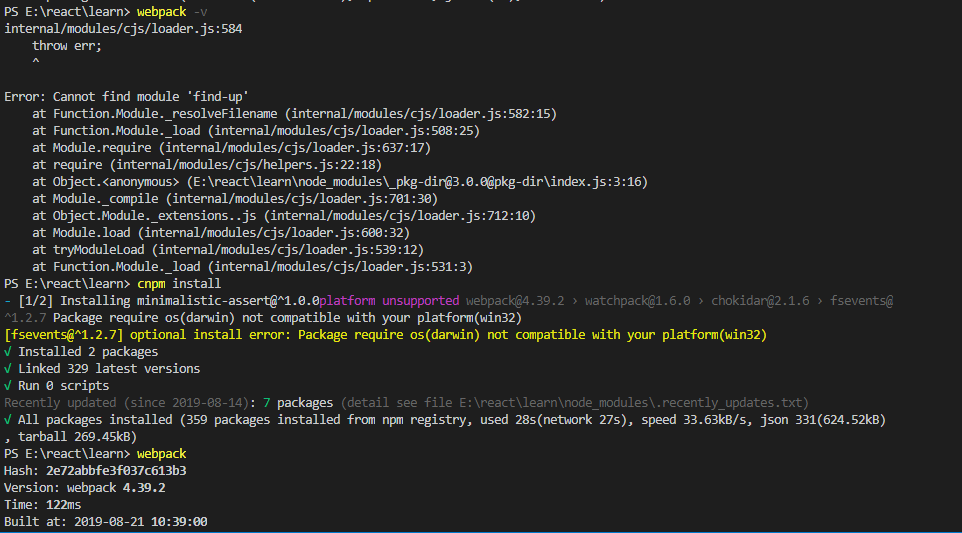The width and height of the screenshot is (962, 533).
Task: Click the 'at Module._compile' stack trace line
Action: click(x=235, y=199)
